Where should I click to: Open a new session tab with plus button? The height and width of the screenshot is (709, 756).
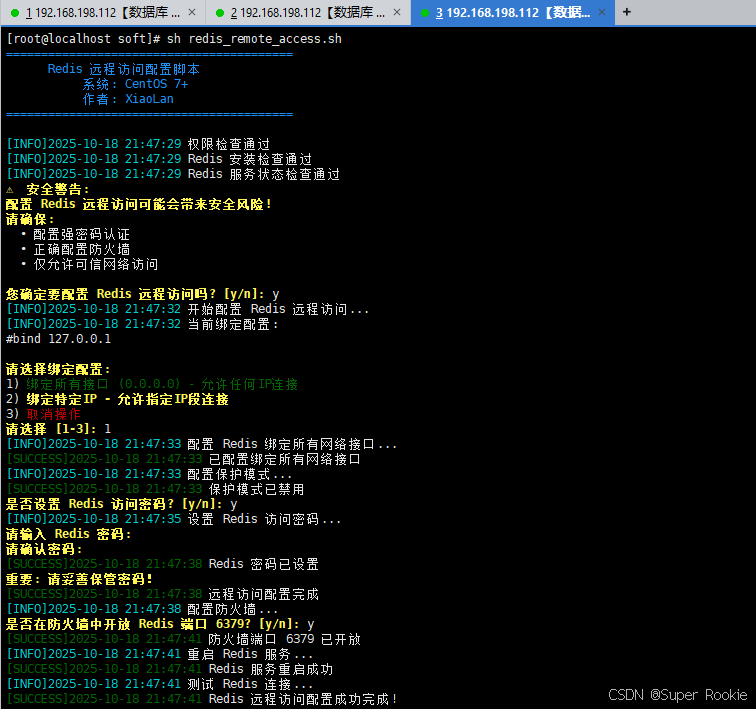click(x=627, y=12)
